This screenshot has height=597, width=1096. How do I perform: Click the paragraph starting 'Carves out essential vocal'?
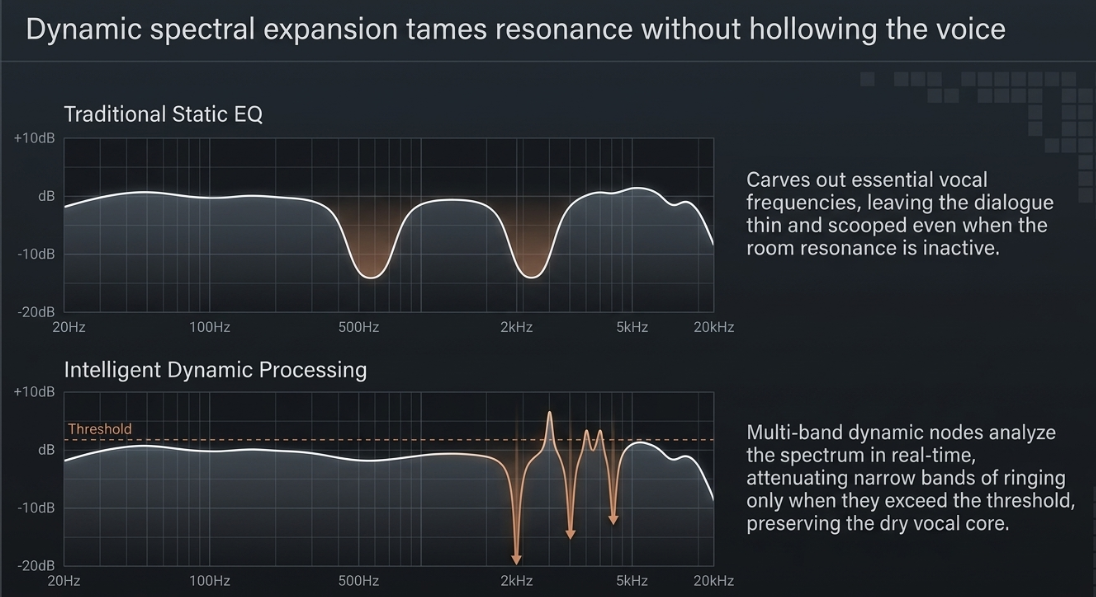(x=900, y=214)
